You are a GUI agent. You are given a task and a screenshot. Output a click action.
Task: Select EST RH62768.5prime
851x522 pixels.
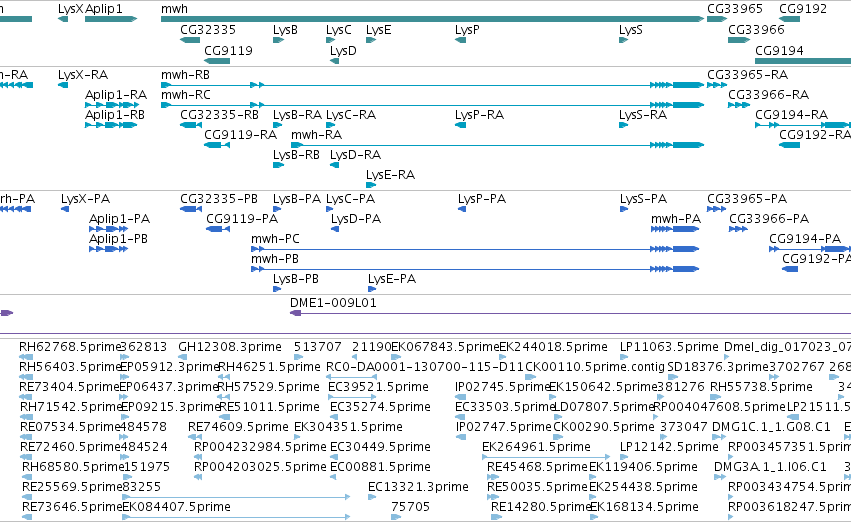point(26,357)
